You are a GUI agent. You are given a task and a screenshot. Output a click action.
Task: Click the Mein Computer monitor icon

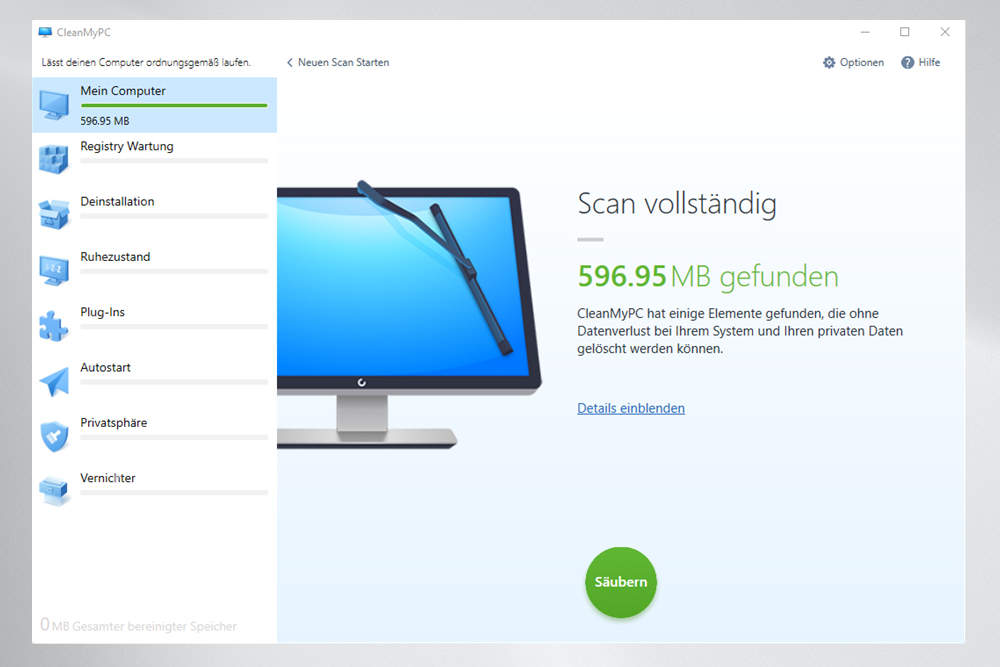click(x=54, y=105)
